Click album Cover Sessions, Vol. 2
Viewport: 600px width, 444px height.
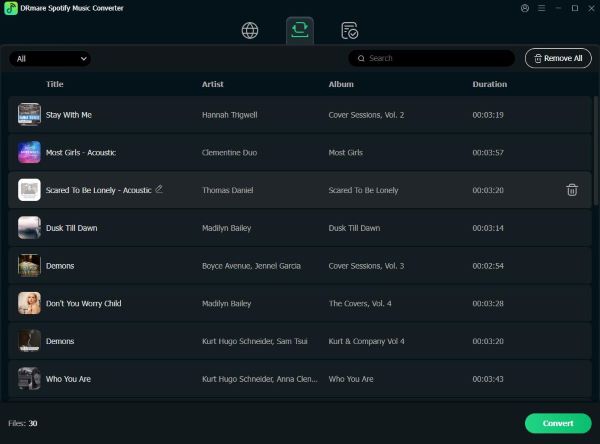pyautogui.click(x=366, y=115)
